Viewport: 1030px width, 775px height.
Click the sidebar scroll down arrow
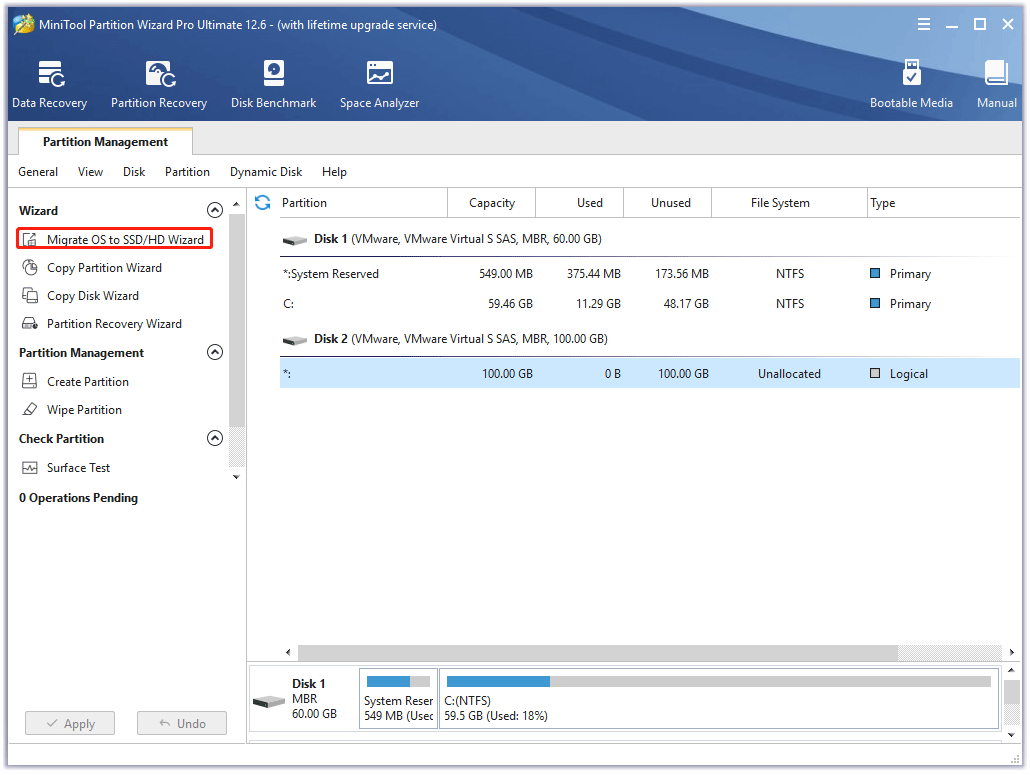[236, 477]
